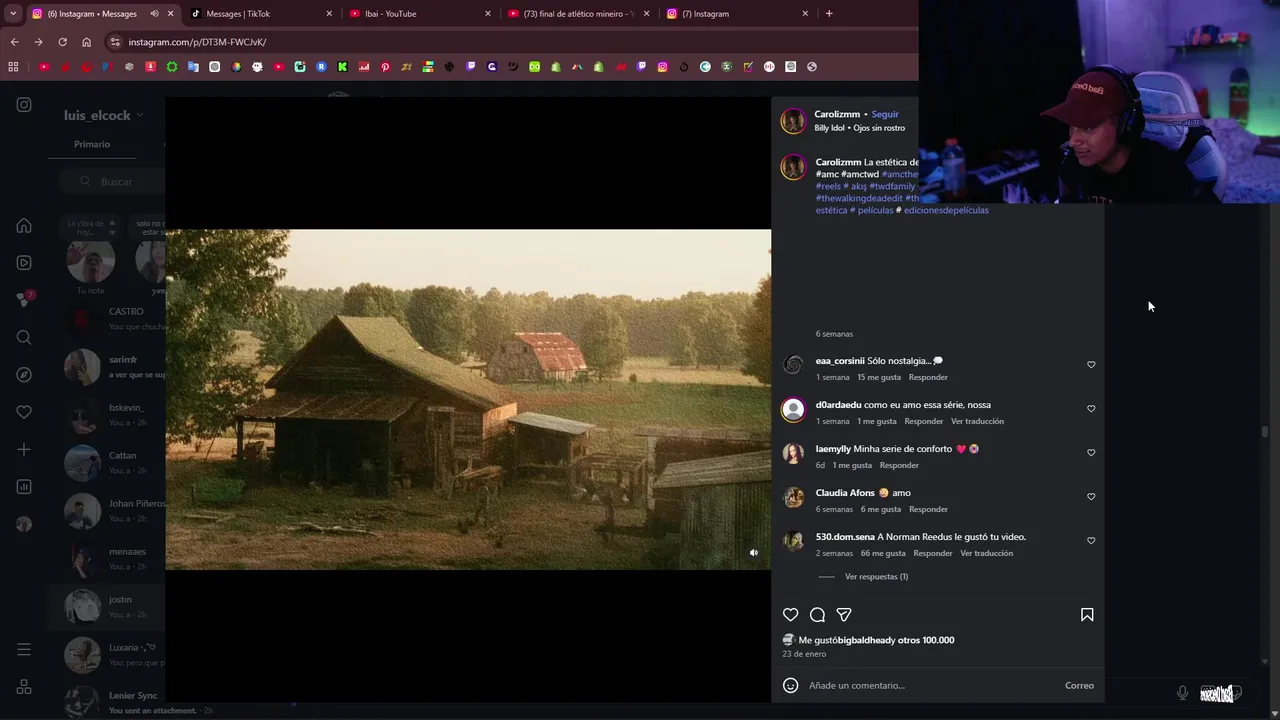Translate 530.dom.sena's comment
Screen dimensions: 1280x720
(986, 553)
